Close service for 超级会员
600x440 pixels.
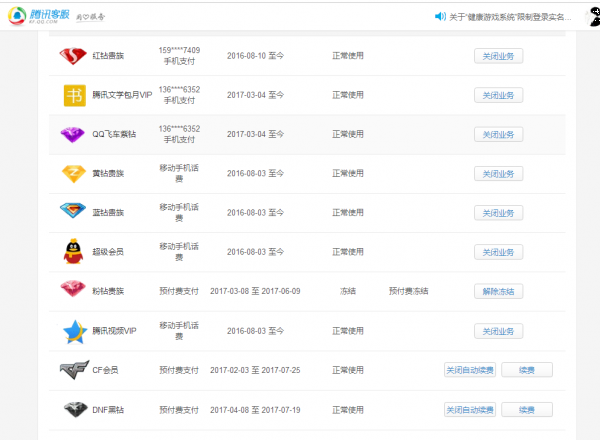click(498, 252)
